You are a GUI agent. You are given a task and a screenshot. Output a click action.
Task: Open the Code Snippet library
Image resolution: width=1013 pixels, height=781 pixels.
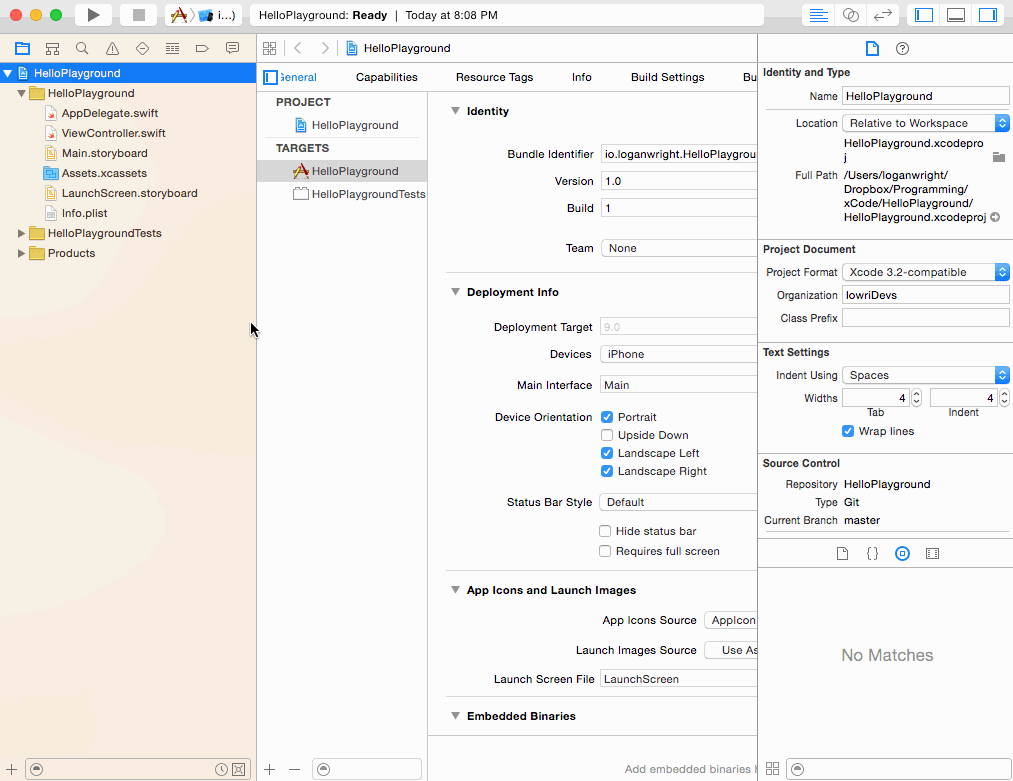872,554
